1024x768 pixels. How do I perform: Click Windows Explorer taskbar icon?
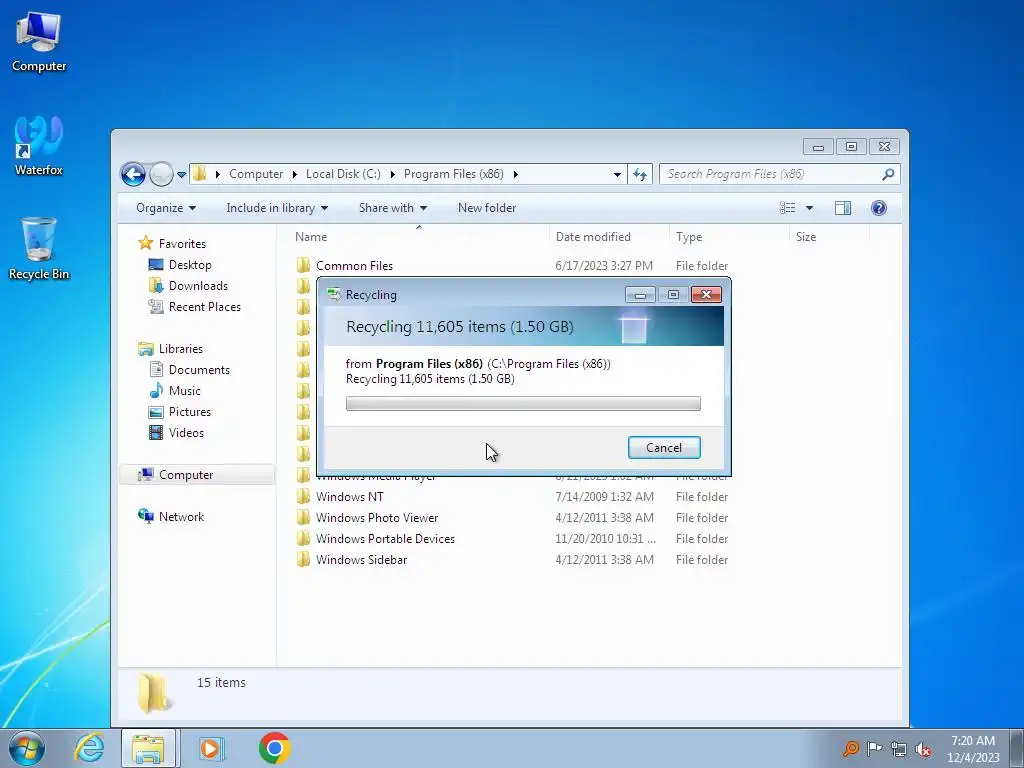pos(148,748)
